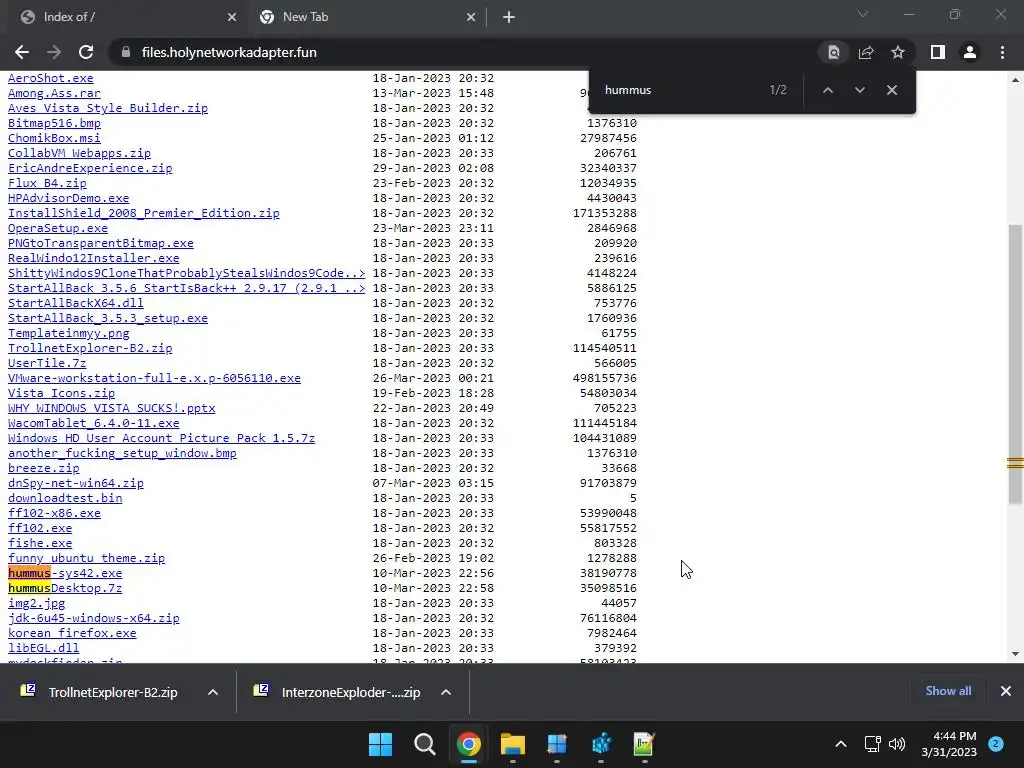Open the Chrome three-dot menu
Viewport: 1024px width, 768px height.
pyautogui.click(x=1002, y=52)
